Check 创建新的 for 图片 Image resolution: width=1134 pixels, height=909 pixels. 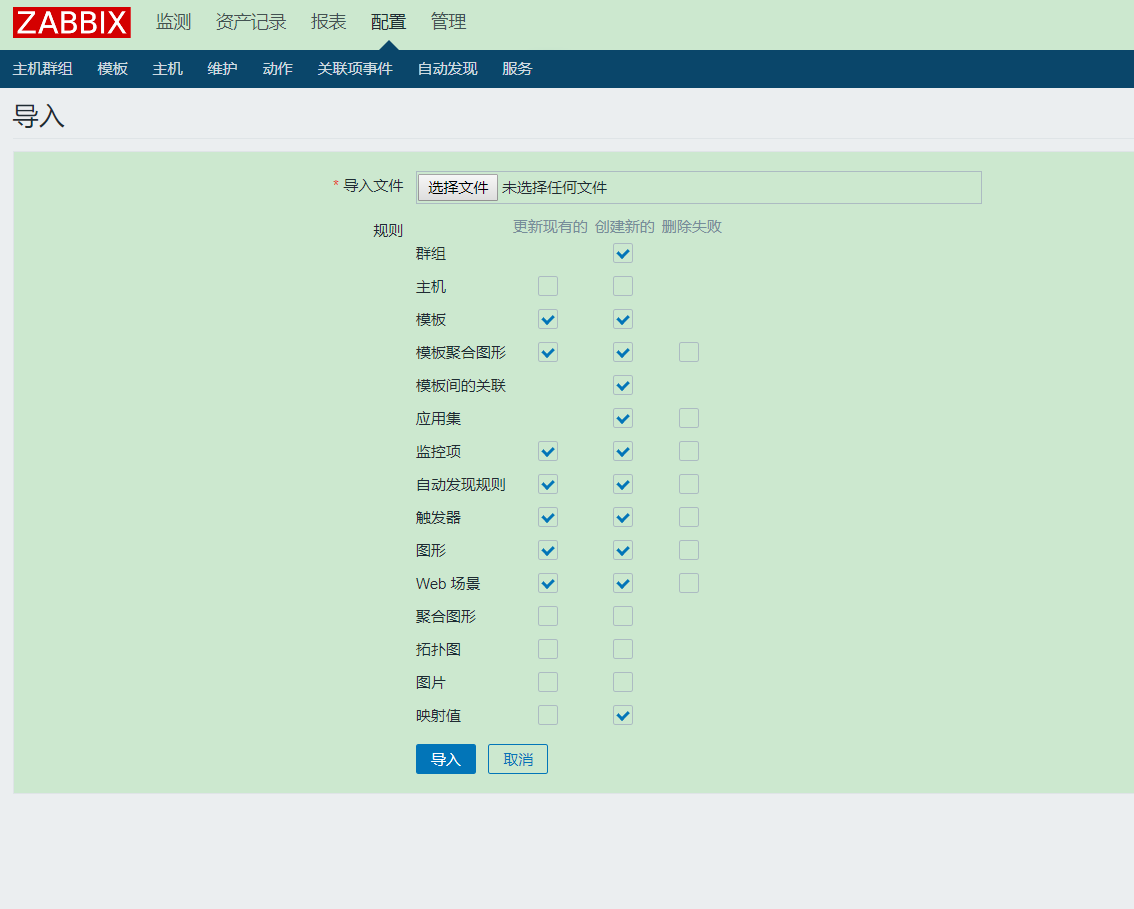pyautogui.click(x=623, y=683)
